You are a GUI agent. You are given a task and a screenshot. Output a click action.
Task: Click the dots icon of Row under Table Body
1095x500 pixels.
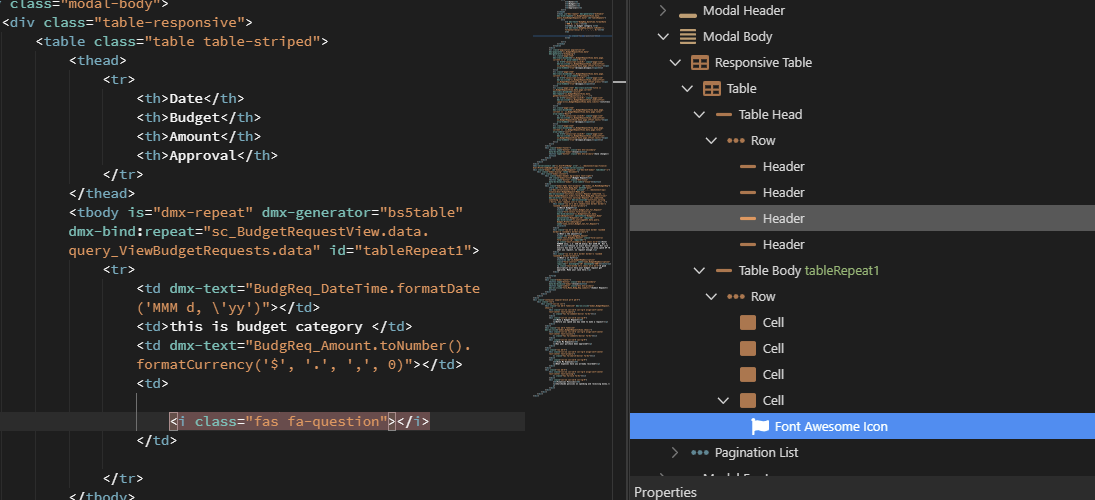pyautogui.click(x=735, y=296)
